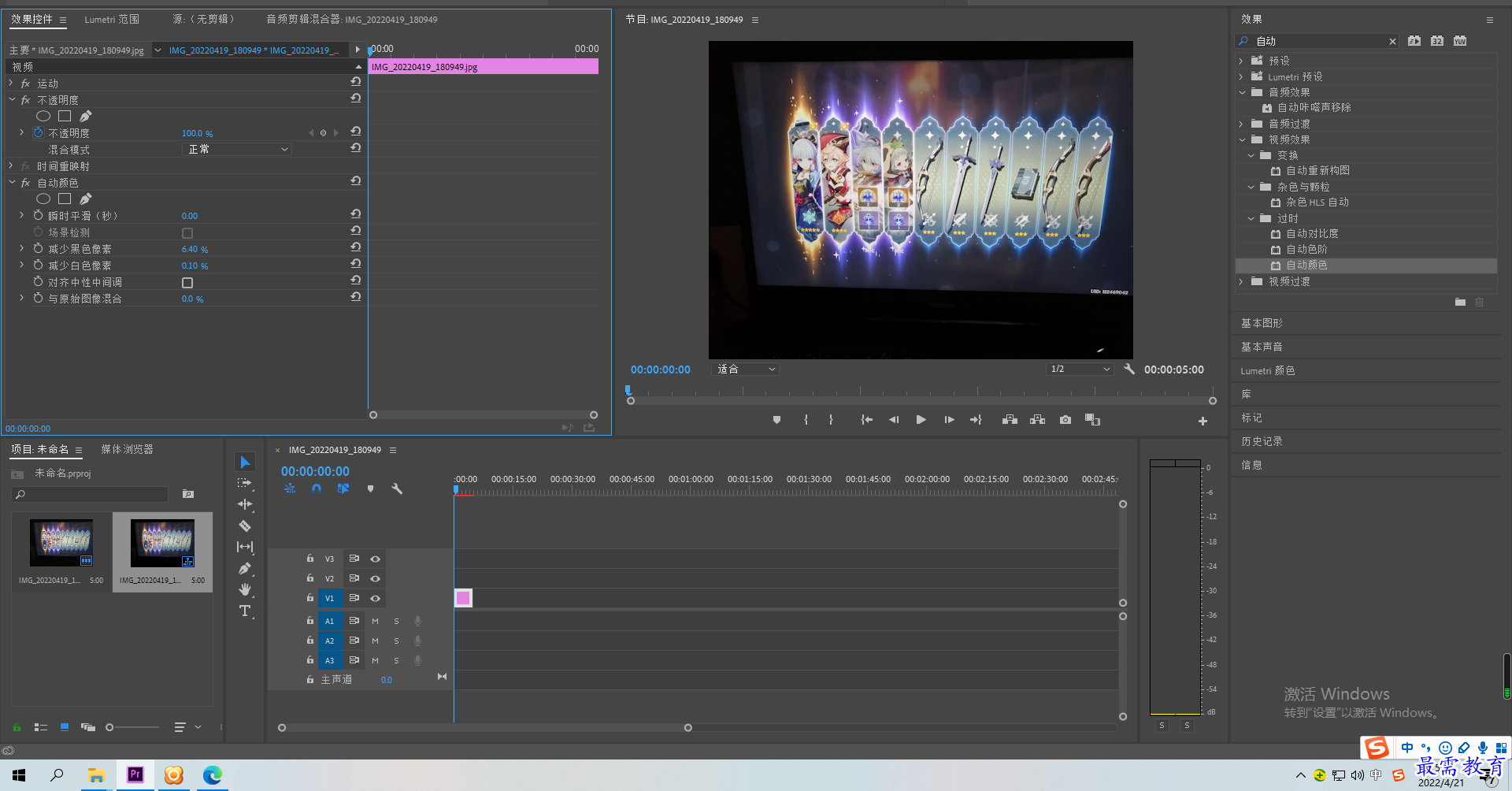Open timeline sequence panel menu
This screenshot has height=791, width=1512.
tap(393, 450)
